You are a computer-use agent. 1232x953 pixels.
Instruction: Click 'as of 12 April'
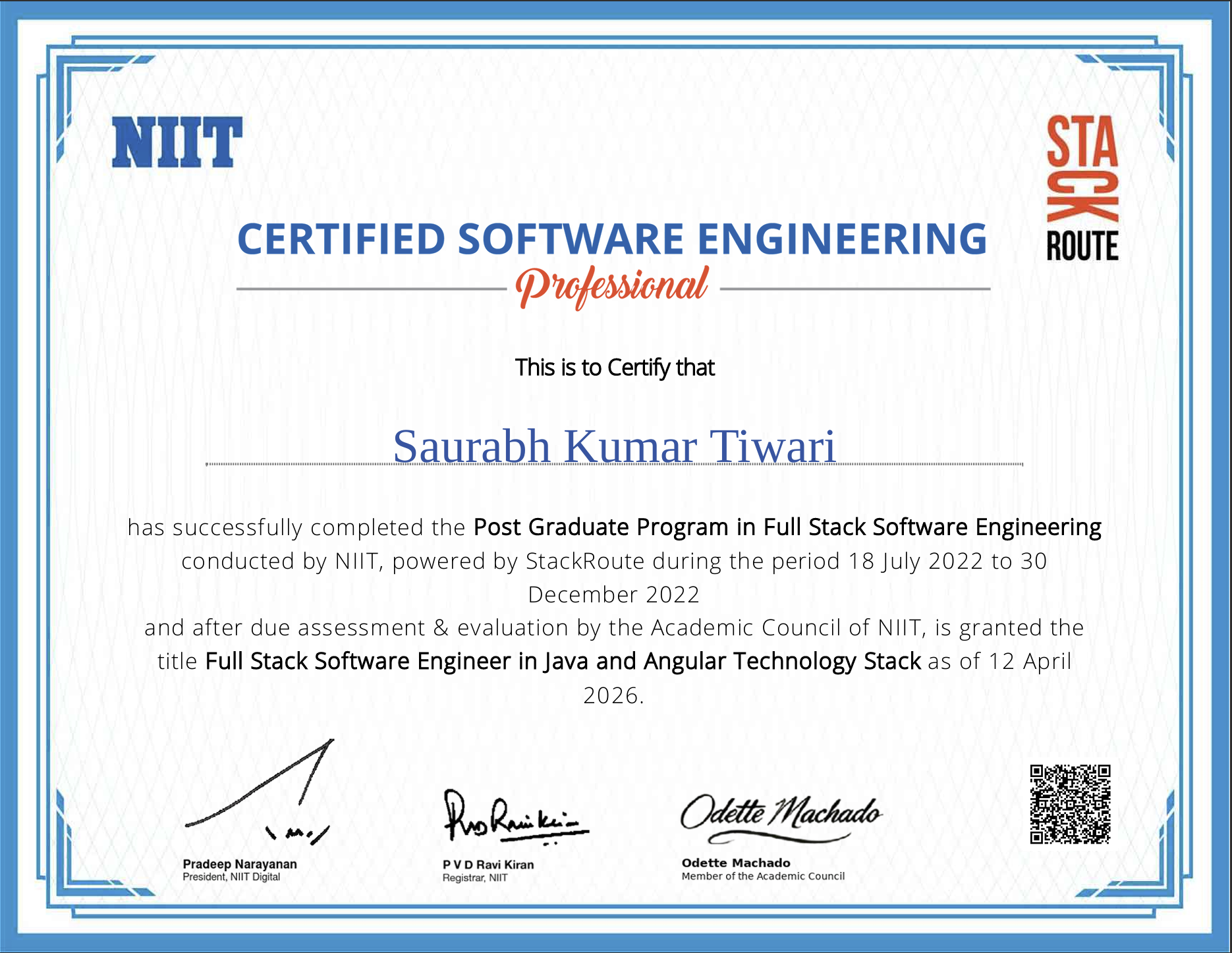(x=999, y=661)
